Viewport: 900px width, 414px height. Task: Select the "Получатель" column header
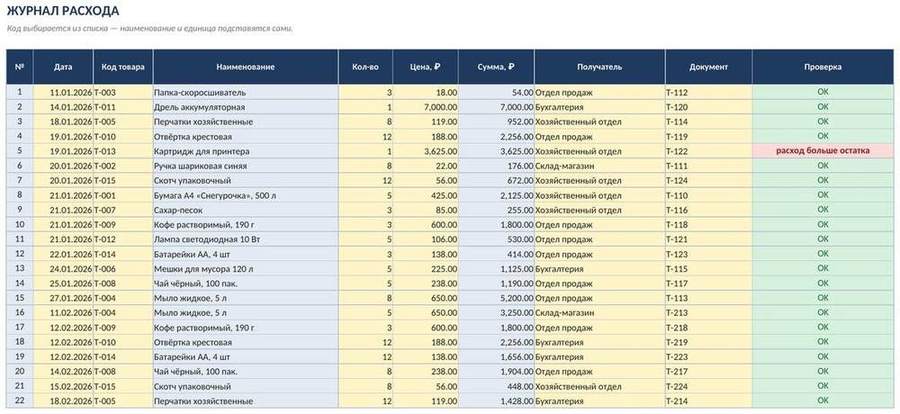pyautogui.click(x=599, y=67)
